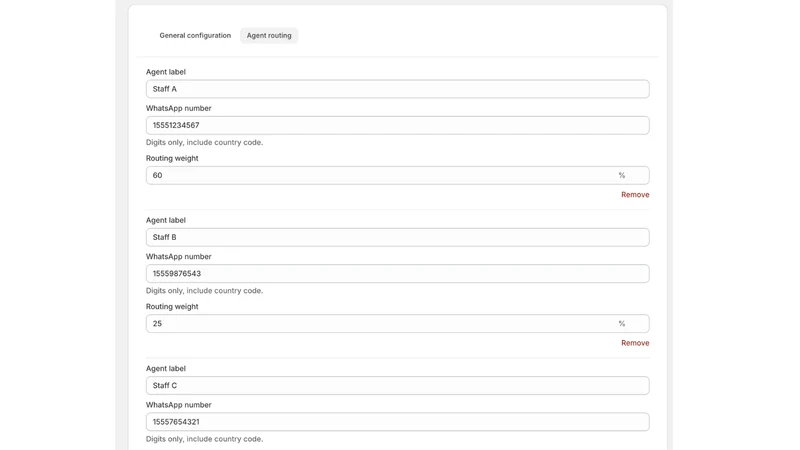
Task: Select the Agent routing tab
Action: [x=269, y=35]
